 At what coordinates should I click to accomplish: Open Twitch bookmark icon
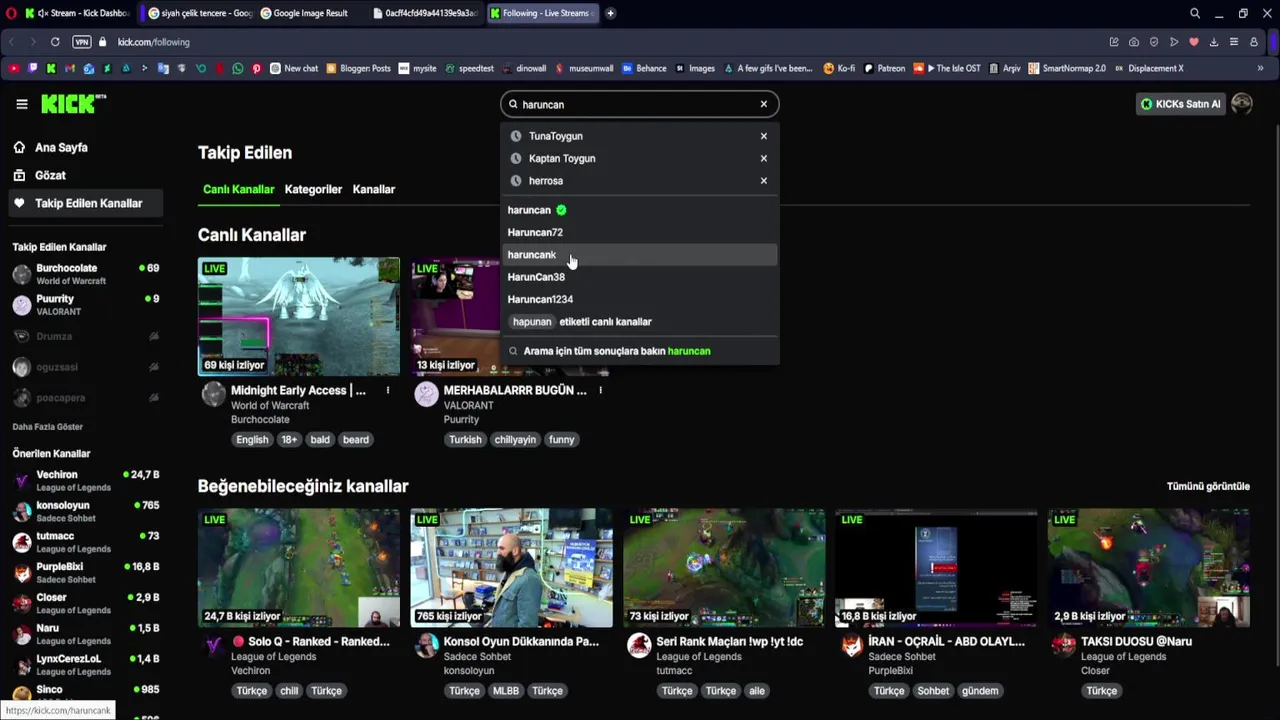pos(32,69)
